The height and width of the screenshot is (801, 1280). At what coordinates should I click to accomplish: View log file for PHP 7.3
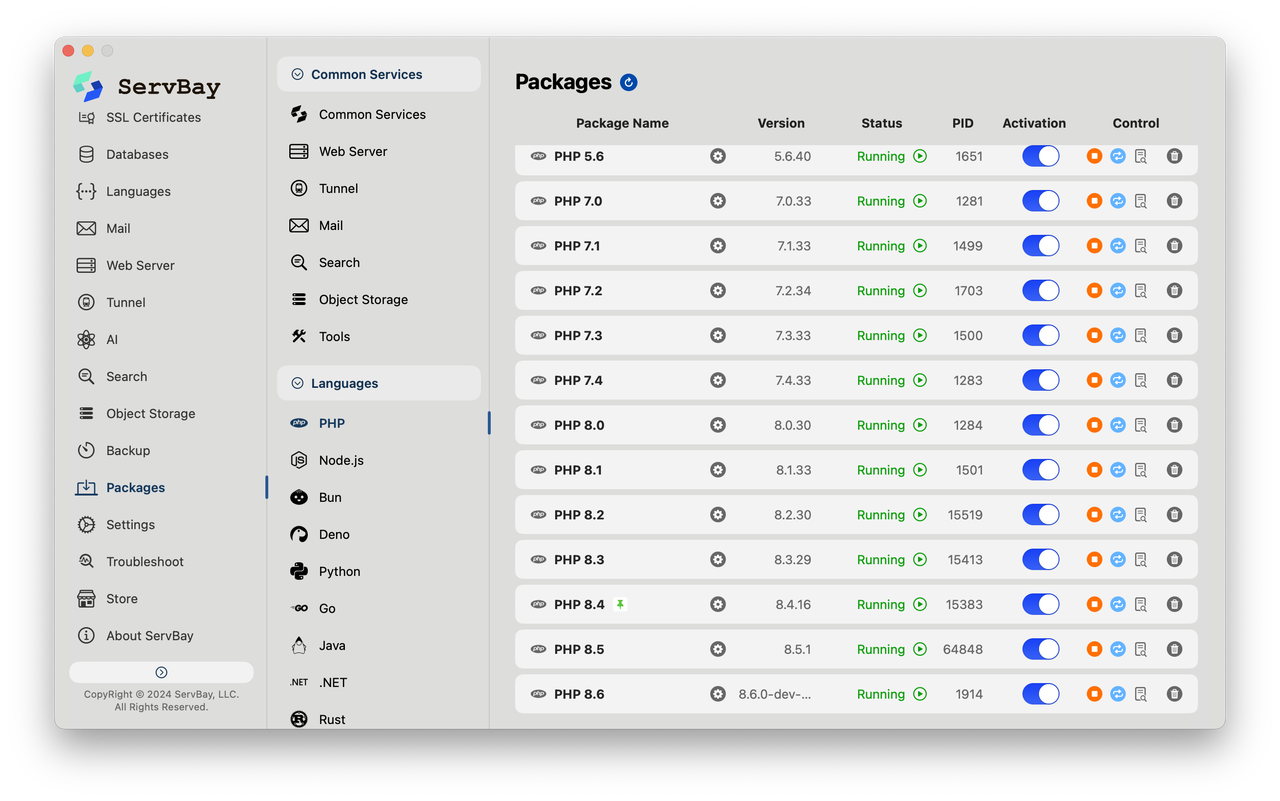click(x=1141, y=336)
